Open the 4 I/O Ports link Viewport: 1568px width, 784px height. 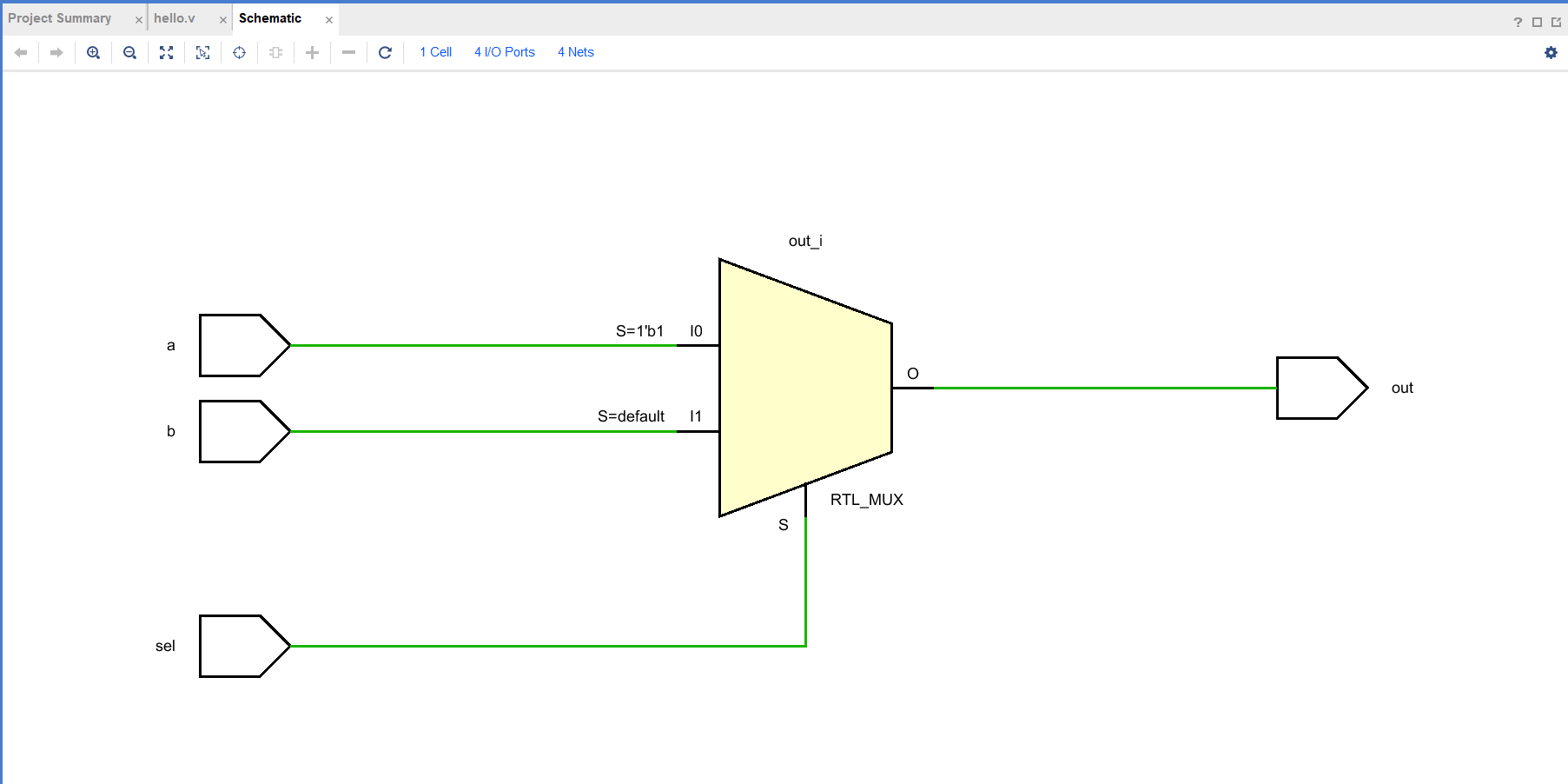pyautogui.click(x=505, y=52)
